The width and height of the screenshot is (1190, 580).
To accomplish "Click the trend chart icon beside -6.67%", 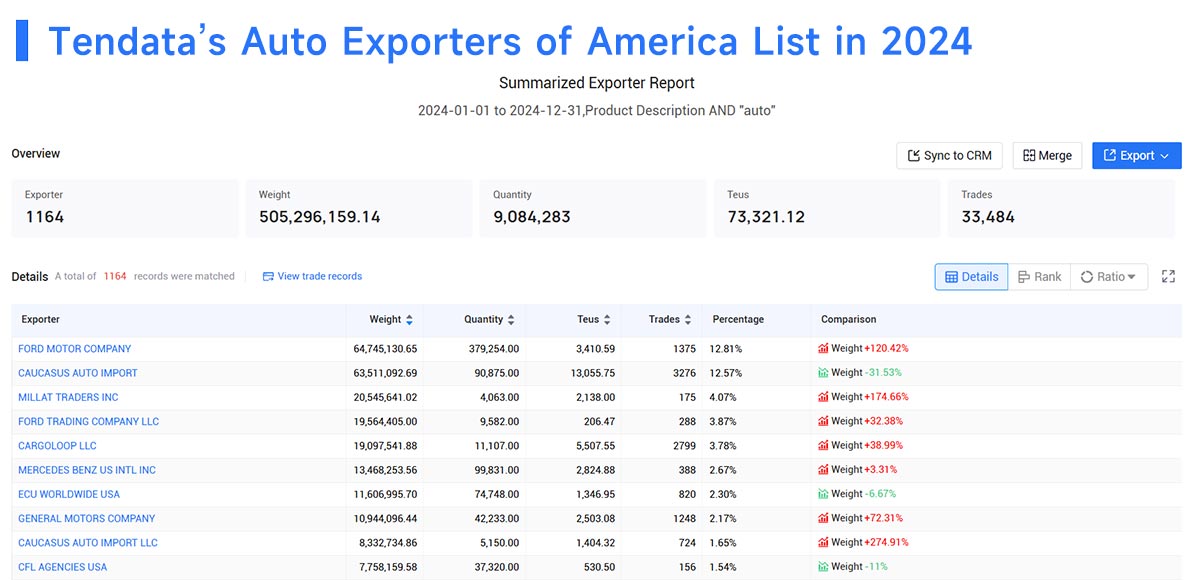I will (823, 494).
